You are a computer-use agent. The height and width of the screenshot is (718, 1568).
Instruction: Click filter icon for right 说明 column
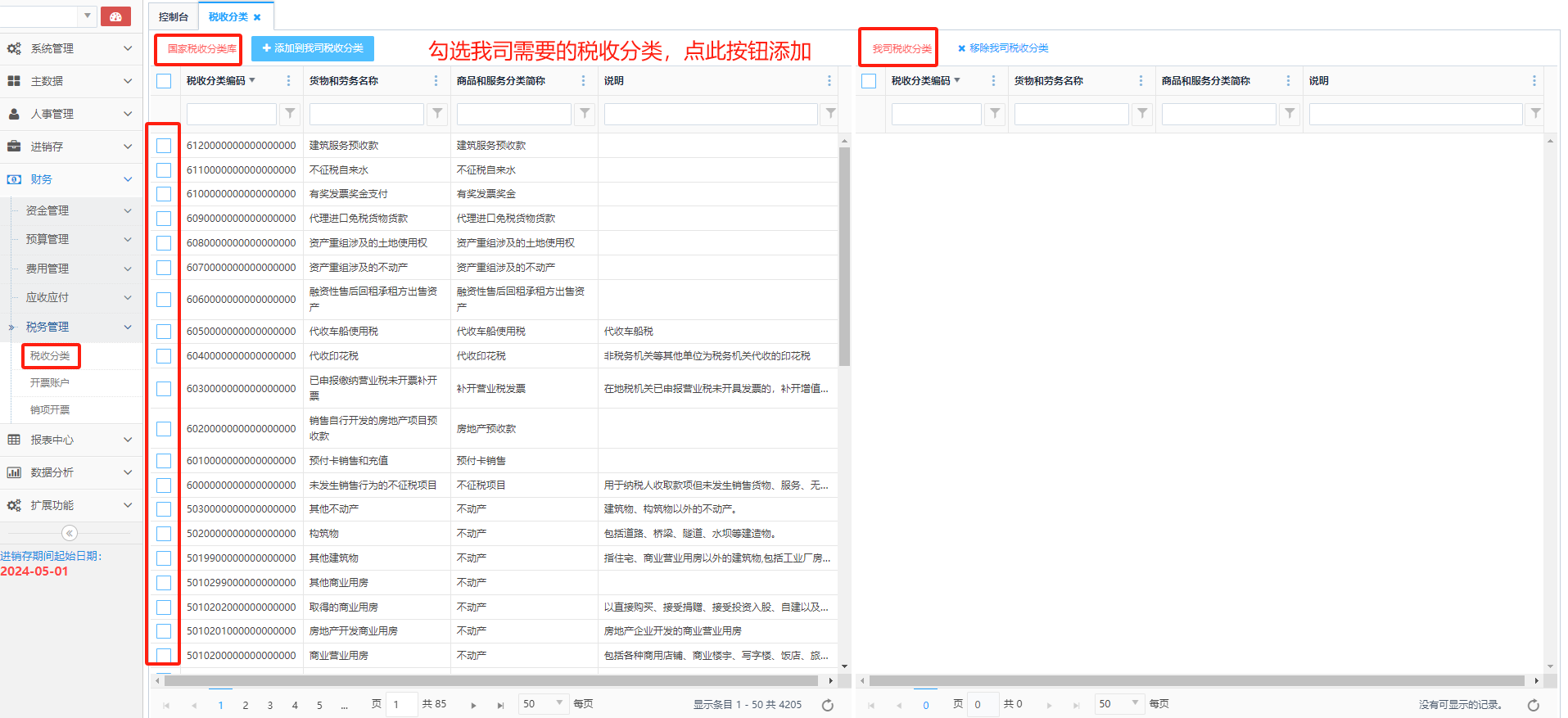1535,114
